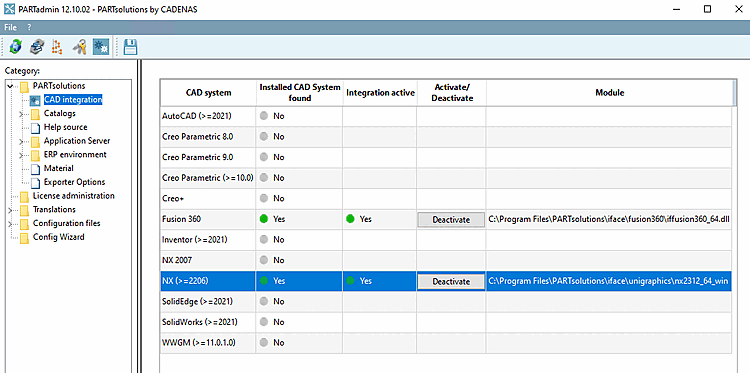750x373 pixels.
Task: Select the Material tree item
Action: (58, 168)
